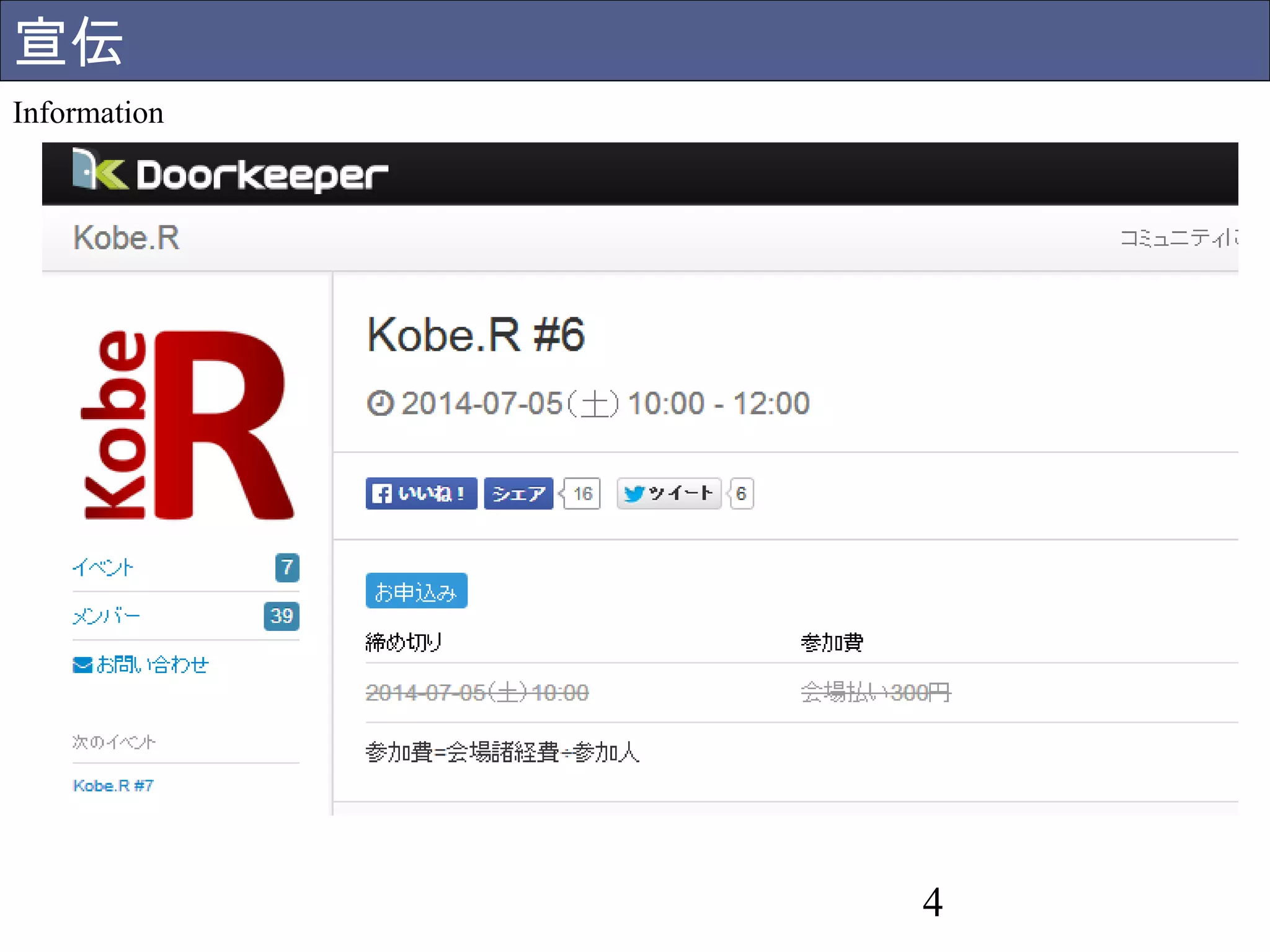
Task: Open the メンバー members sidebar link
Action: (106, 616)
